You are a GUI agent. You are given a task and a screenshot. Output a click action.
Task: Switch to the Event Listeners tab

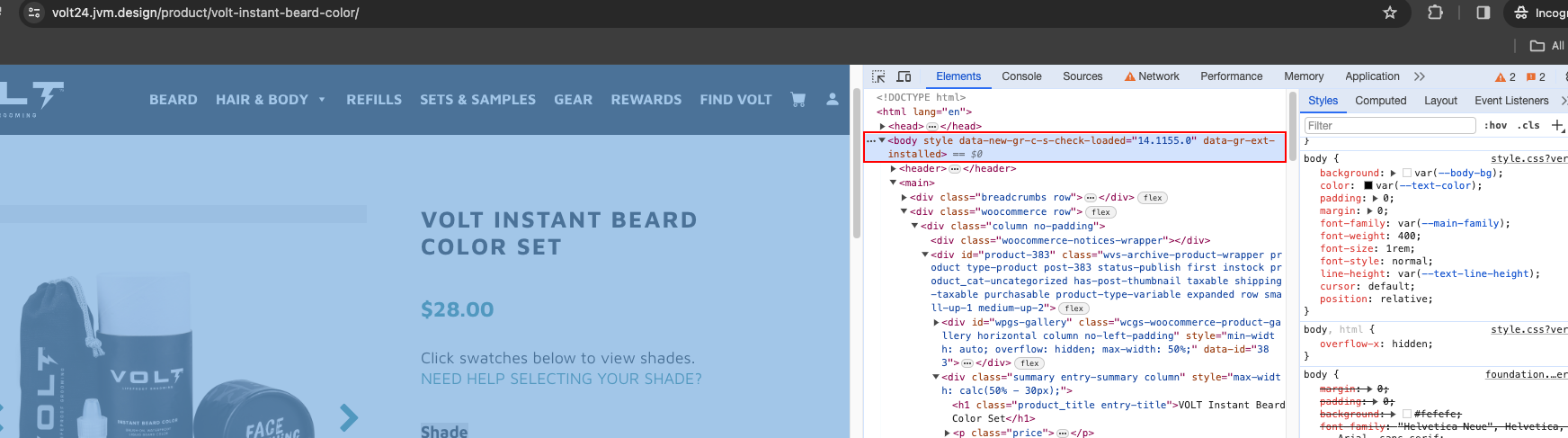coord(1511,101)
